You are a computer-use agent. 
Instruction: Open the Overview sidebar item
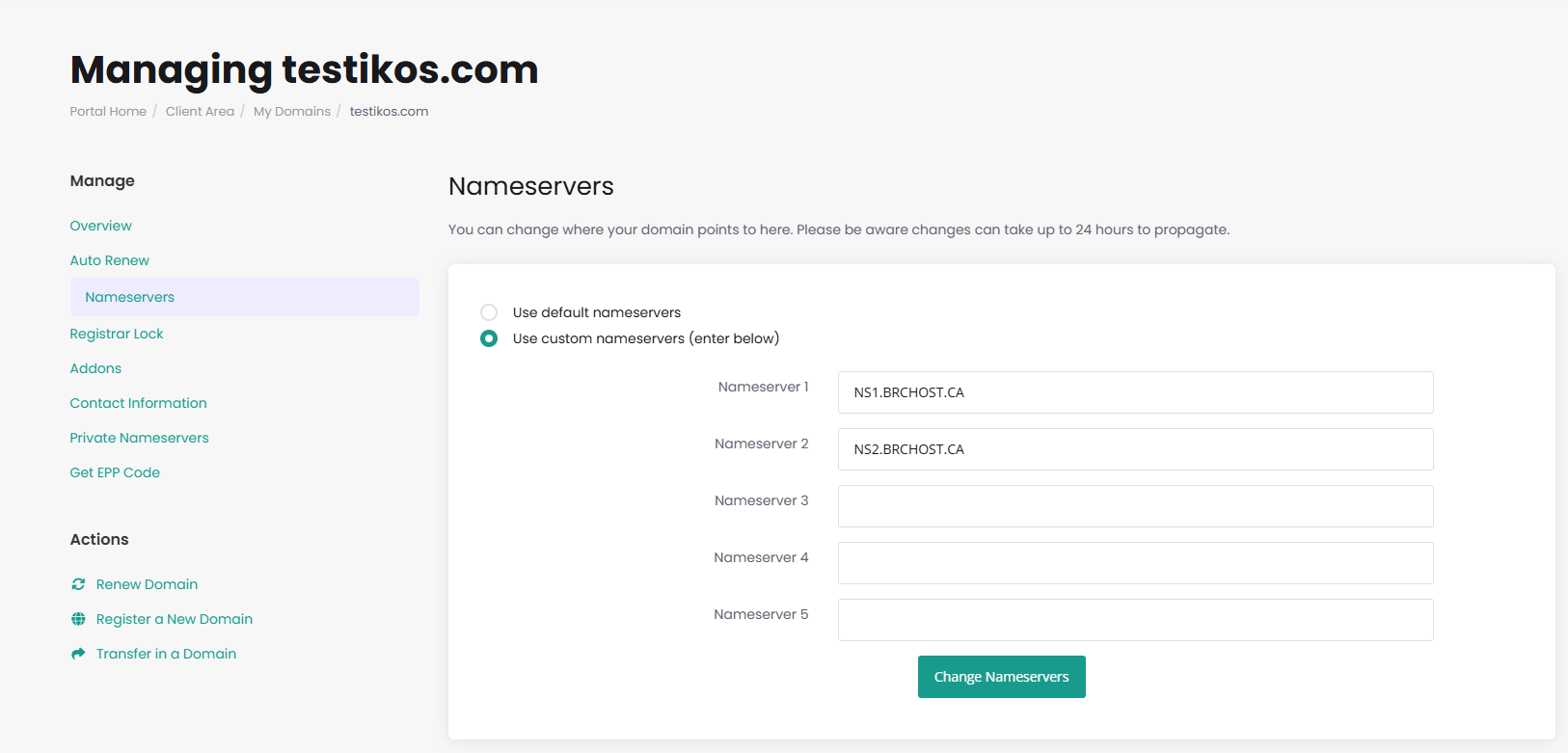[x=100, y=226]
